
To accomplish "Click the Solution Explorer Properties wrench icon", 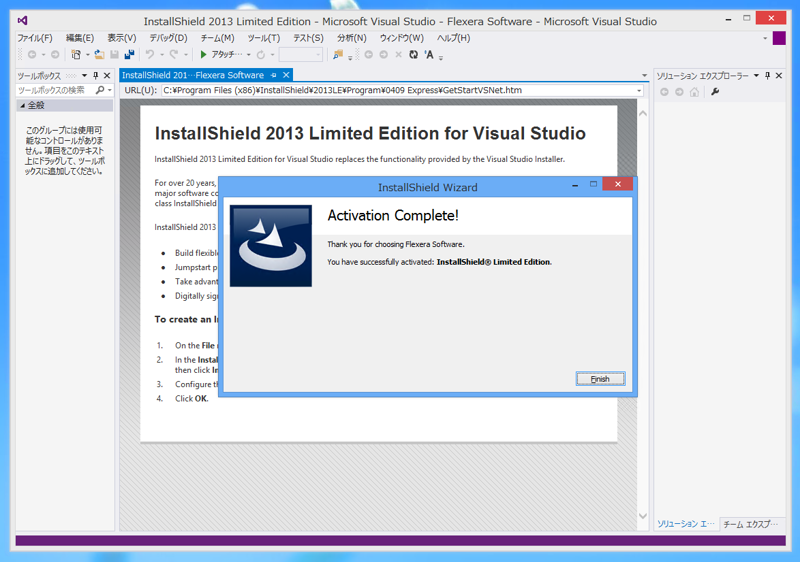I will [715, 92].
